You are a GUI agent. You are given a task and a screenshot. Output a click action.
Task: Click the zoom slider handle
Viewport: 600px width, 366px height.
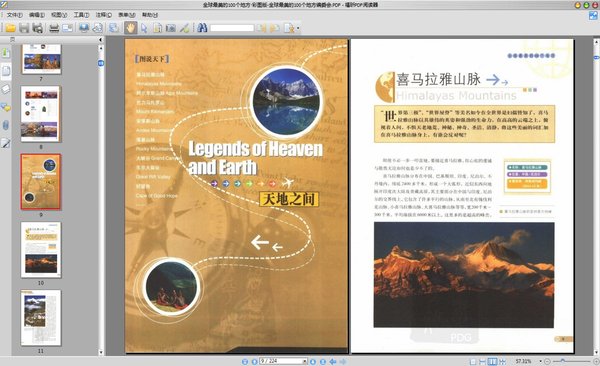(562, 361)
